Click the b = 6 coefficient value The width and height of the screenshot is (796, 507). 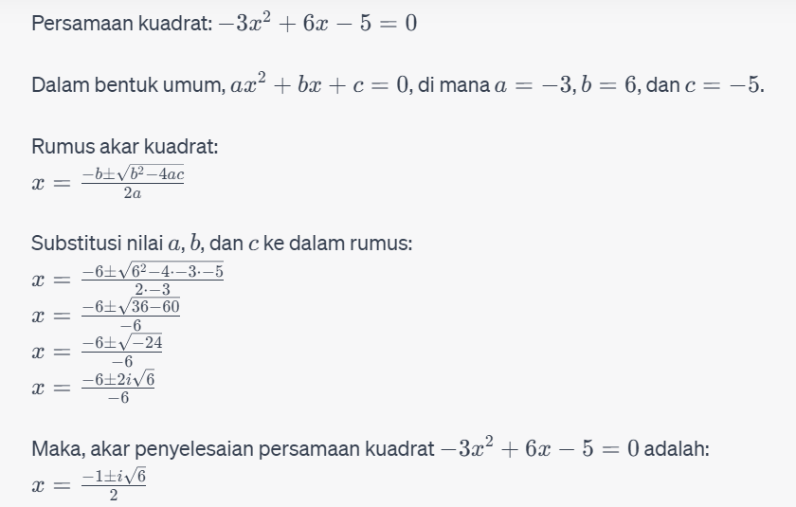coord(609,85)
